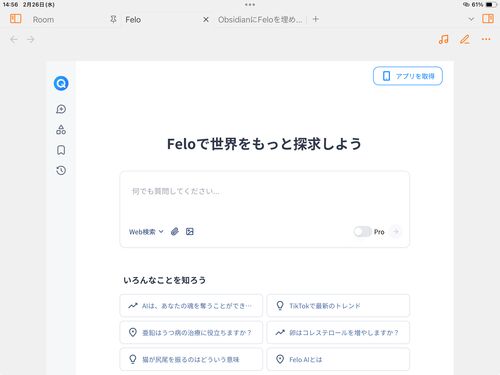Image resolution: width=500 pixels, height=375 pixels.
Task: Open the right sidebar panel icon
Action: [x=488, y=19]
